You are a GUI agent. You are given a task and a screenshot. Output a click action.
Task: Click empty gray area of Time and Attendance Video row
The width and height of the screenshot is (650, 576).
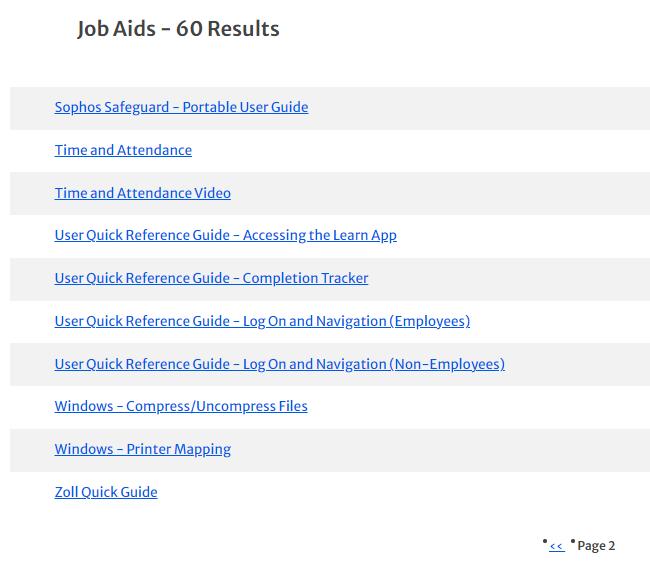450,193
